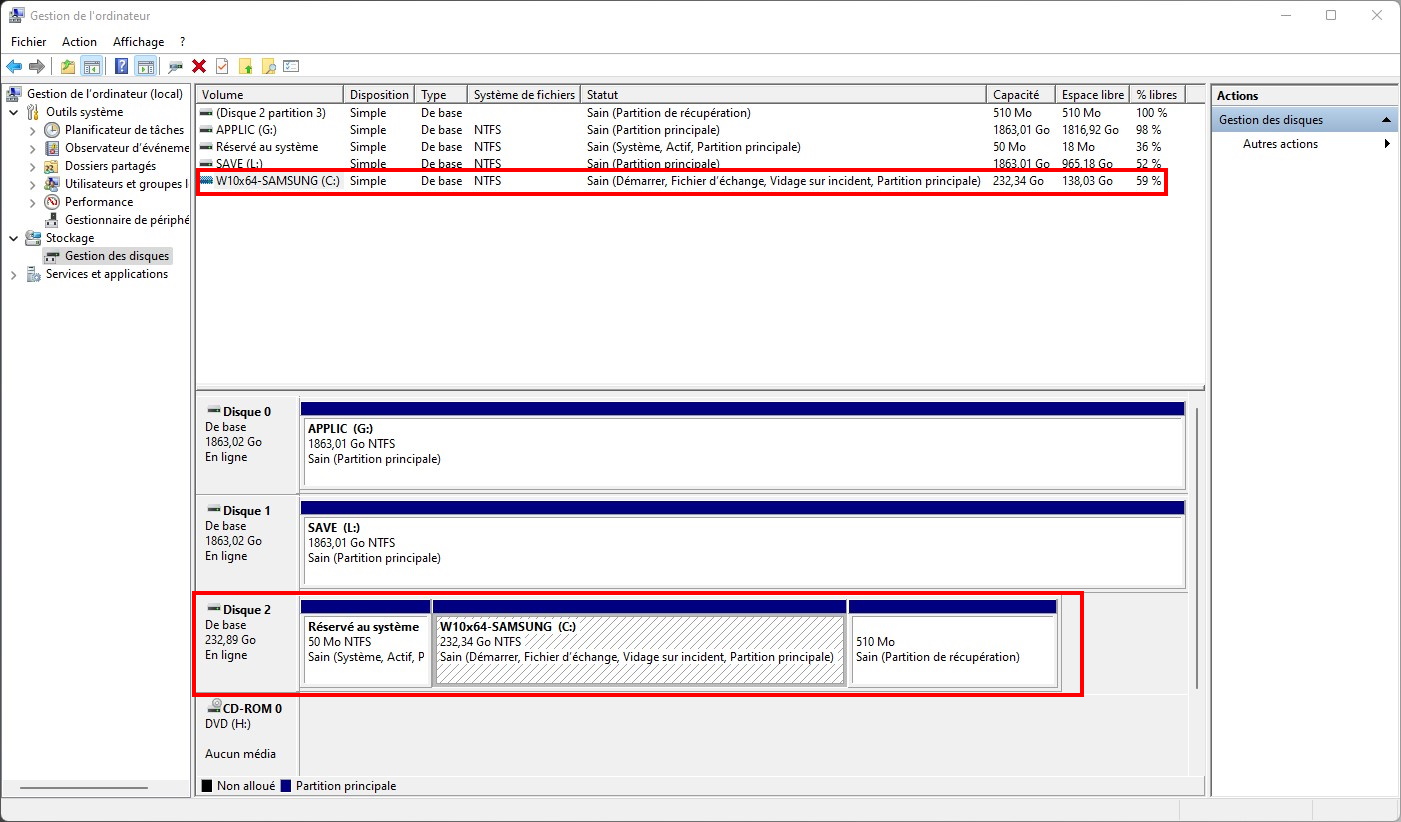Sort volumes by Capacité column header
The height and width of the screenshot is (822, 1401).
click(1017, 95)
